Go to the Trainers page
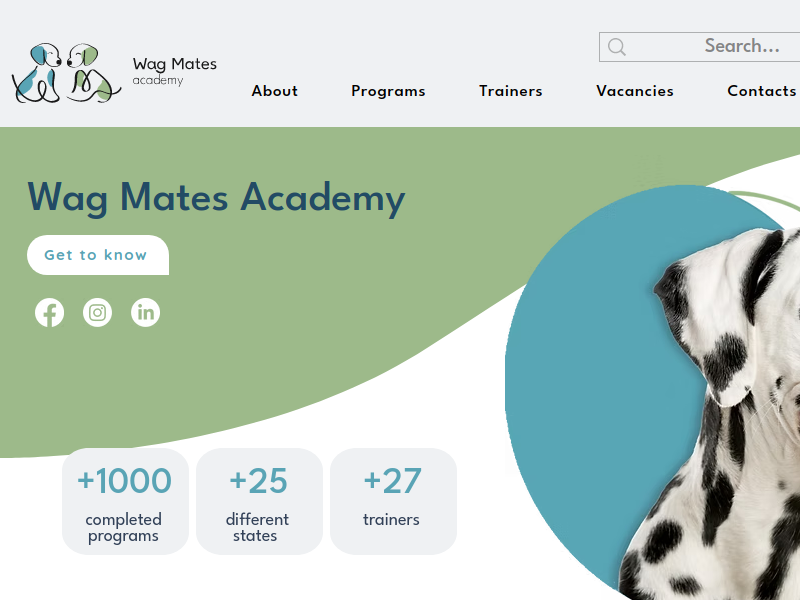 [x=511, y=91]
